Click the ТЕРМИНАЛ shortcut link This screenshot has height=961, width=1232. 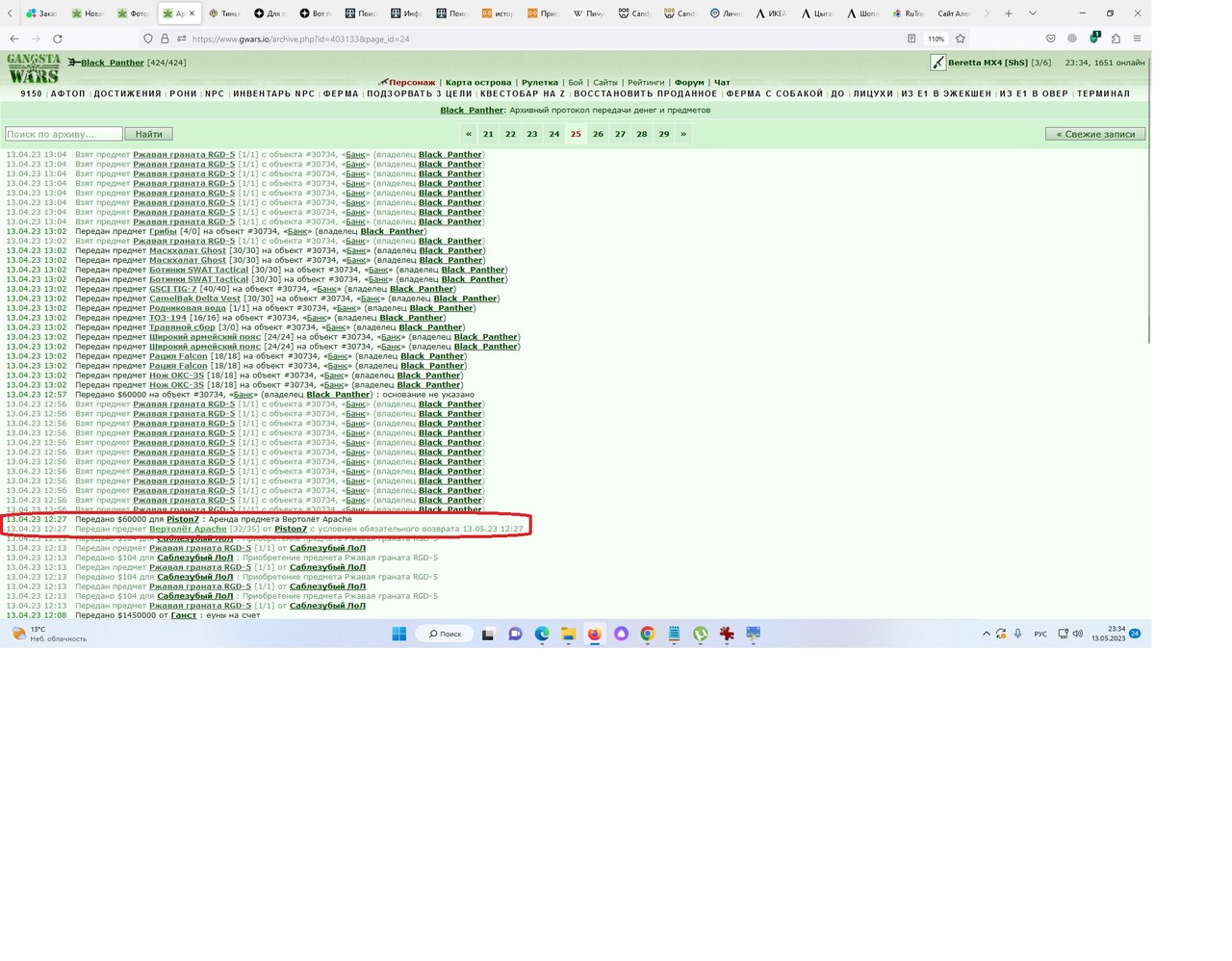point(1103,93)
